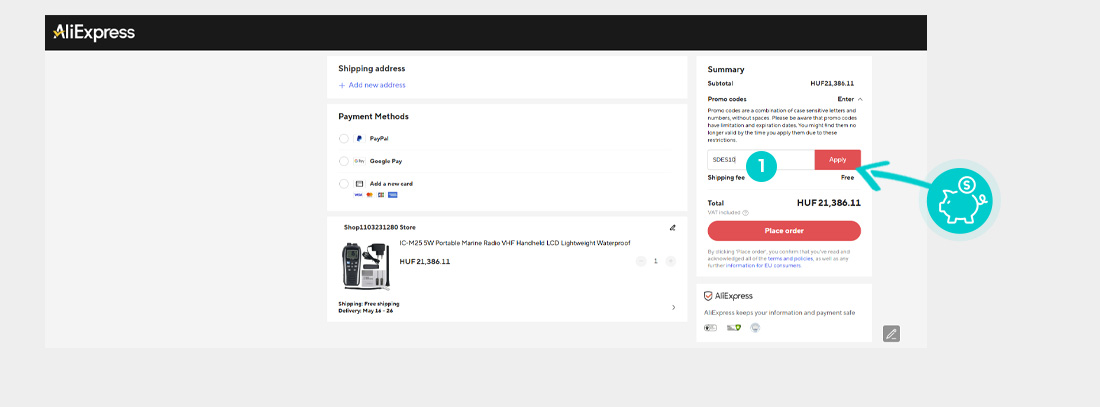Decrease item quantity with minus button

tap(641, 261)
